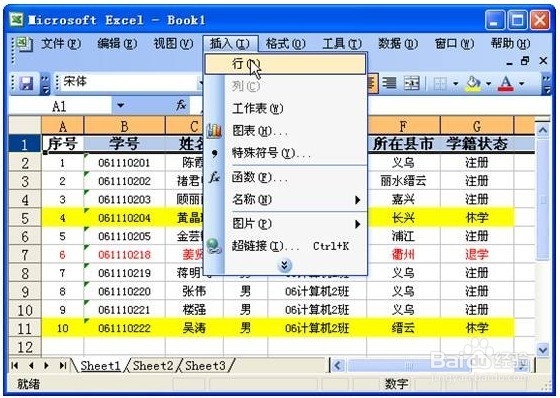The image size is (560, 398).
Task: Open the 视图 menu
Action: click(x=173, y=44)
